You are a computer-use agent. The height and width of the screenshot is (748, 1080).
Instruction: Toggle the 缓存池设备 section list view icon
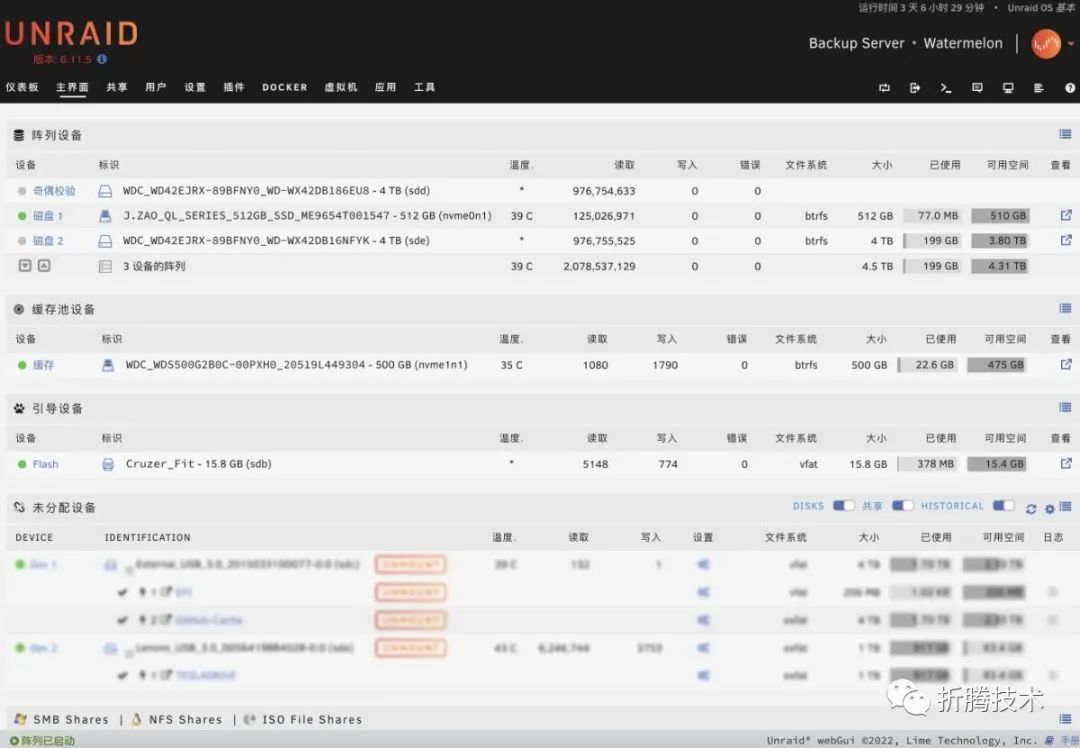(1066, 309)
